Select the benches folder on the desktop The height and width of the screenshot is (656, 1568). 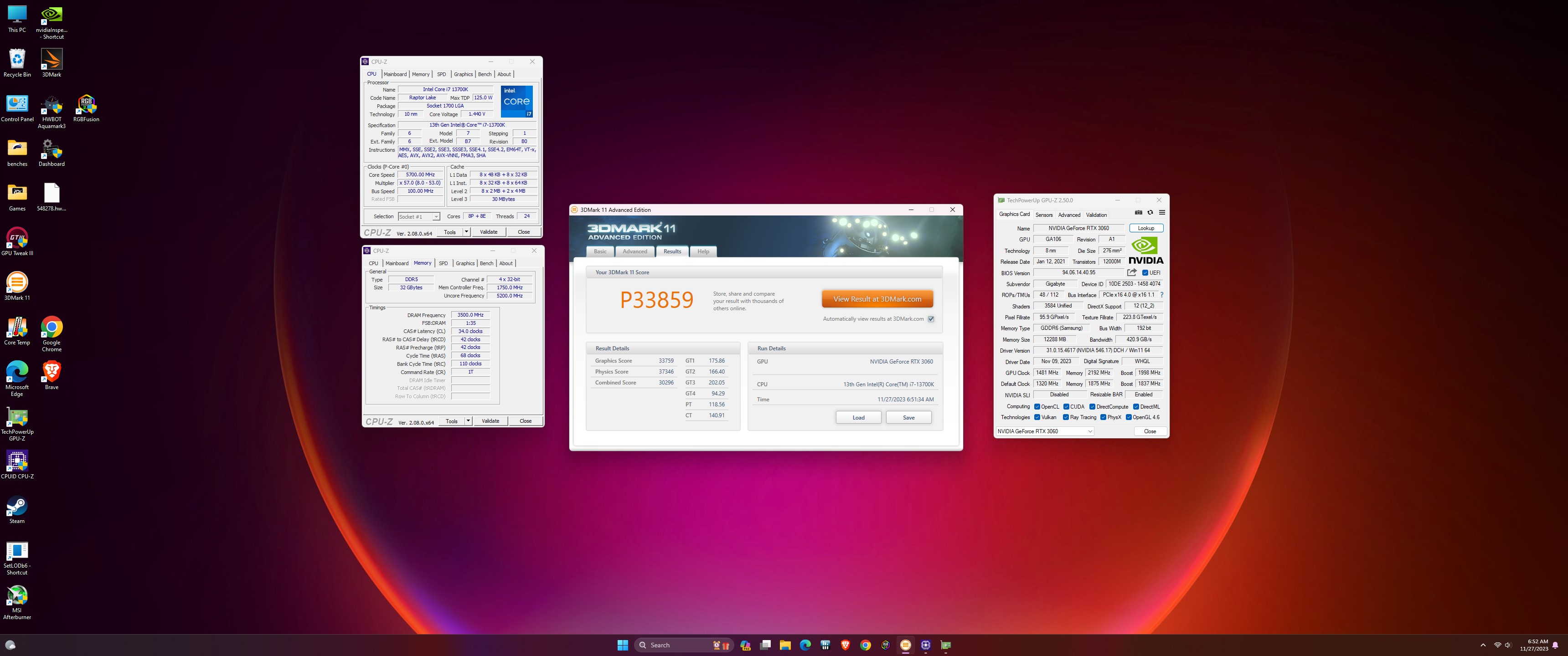(17, 152)
